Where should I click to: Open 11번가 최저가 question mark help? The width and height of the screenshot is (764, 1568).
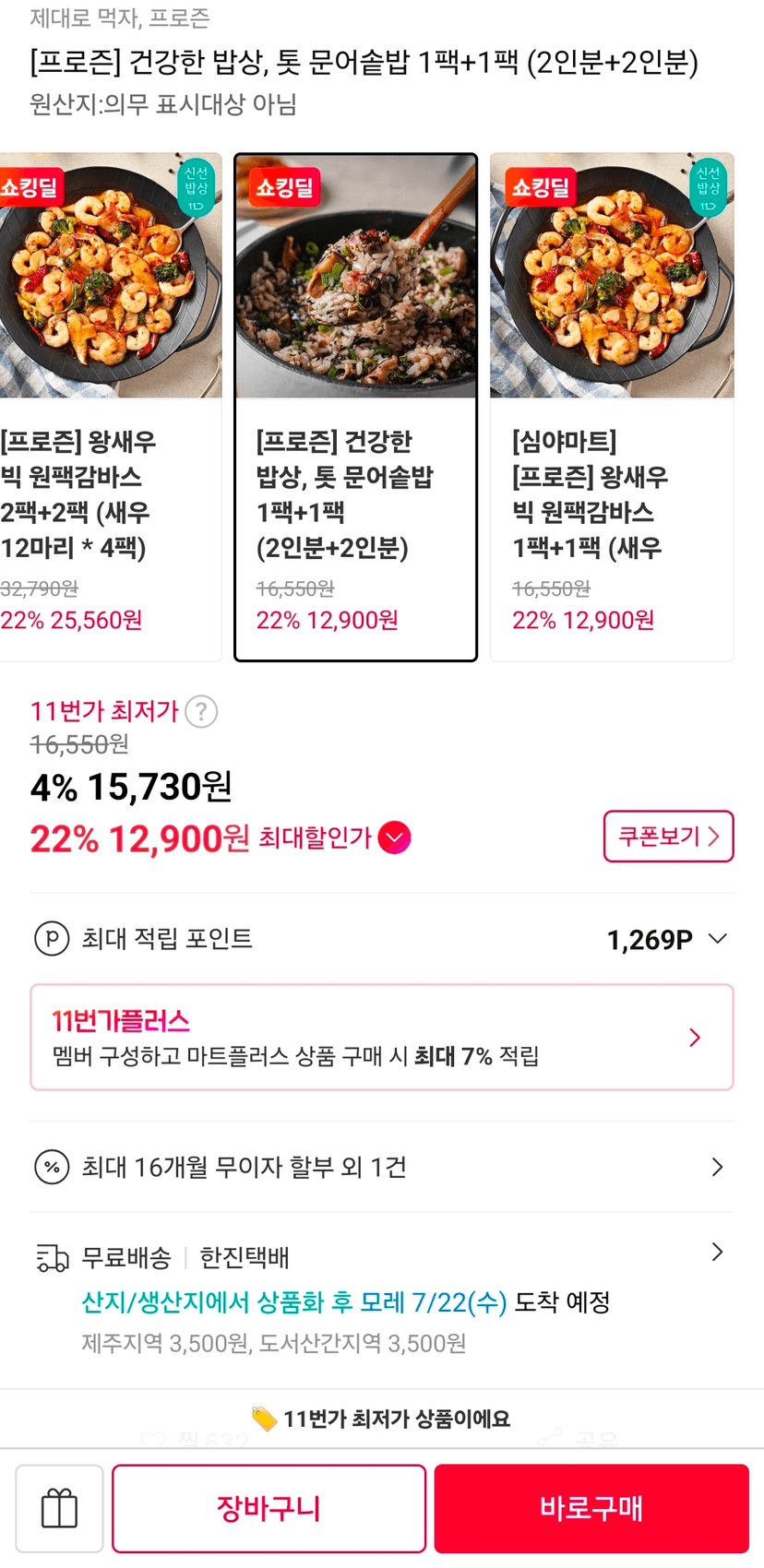tap(201, 712)
